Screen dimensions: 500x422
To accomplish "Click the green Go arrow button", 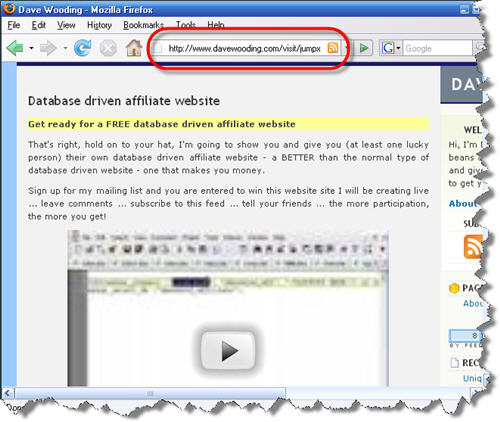I will point(364,48).
